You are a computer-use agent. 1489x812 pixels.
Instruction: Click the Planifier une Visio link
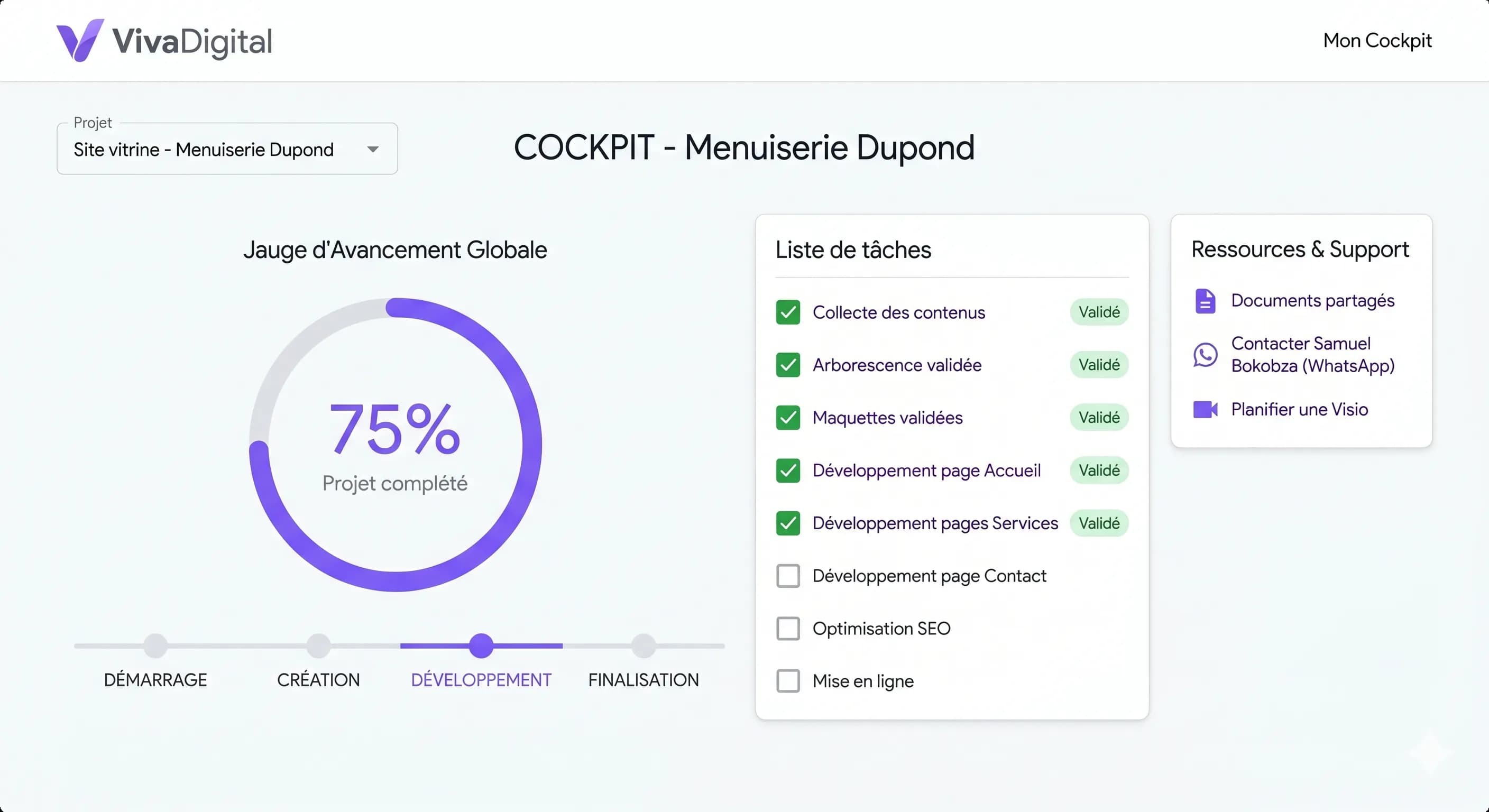pos(1299,409)
